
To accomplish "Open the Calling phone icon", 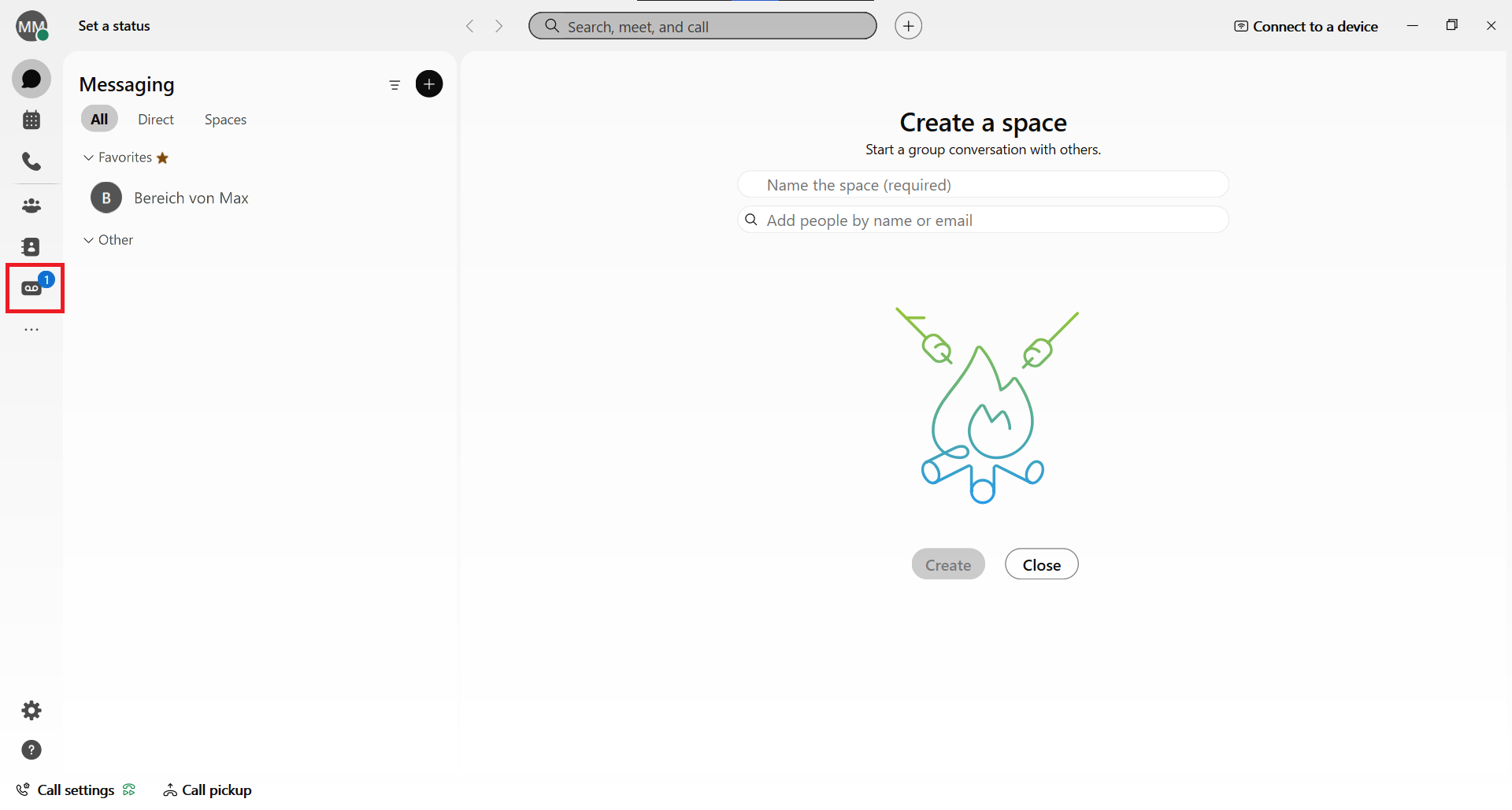I will 31,161.
